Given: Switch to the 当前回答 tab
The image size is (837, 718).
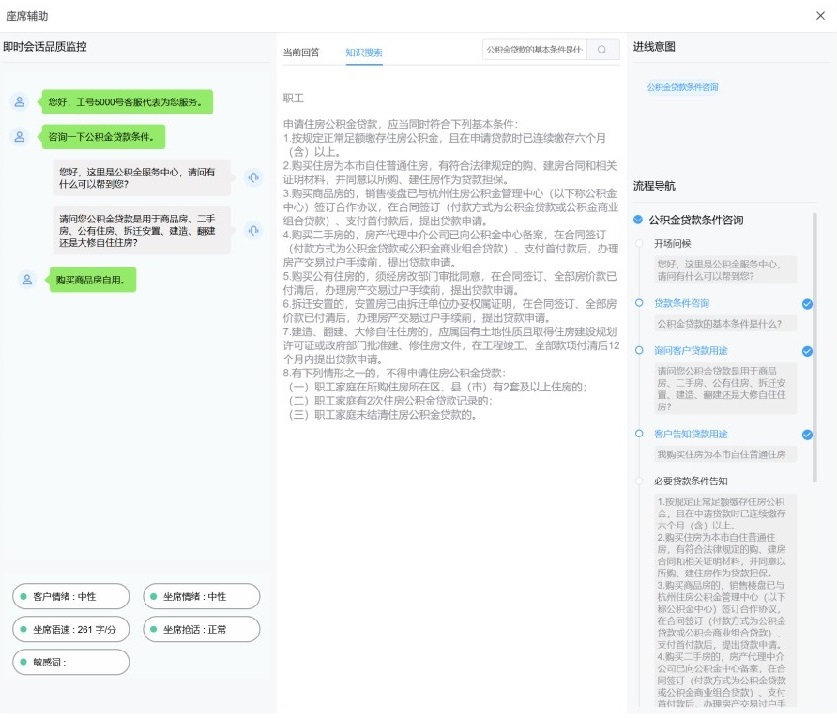Looking at the screenshot, I should (x=301, y=52).
